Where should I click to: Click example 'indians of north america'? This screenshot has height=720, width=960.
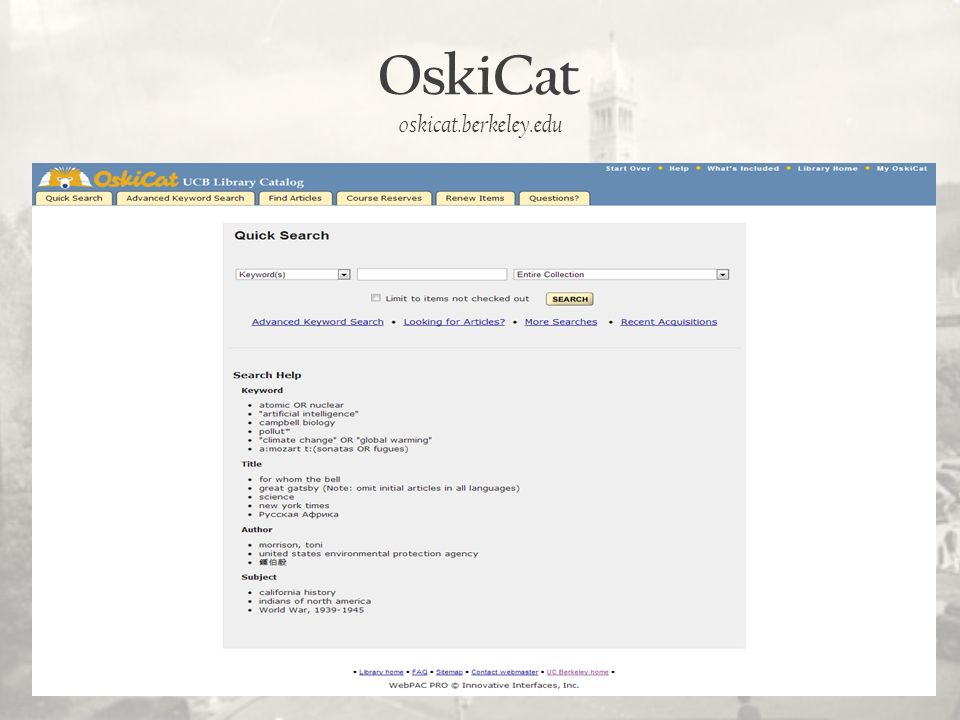click(315, 601)
